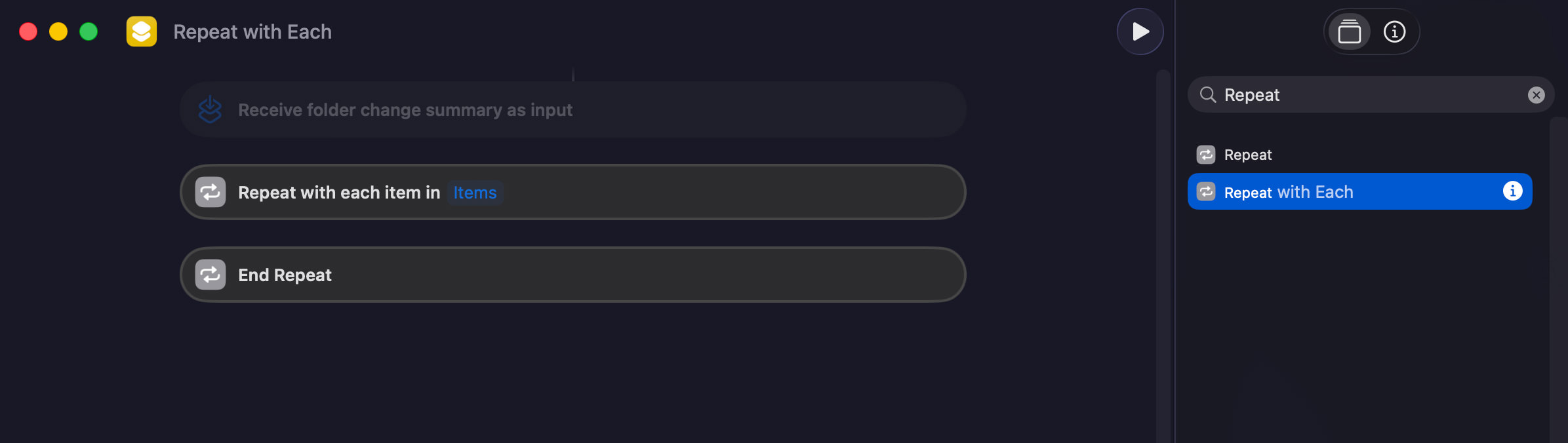Viewport: 1568px width, 443px height.
Task: Run the shortcut with the play button
Action: pyautogui.click(x=1140, y=31)
